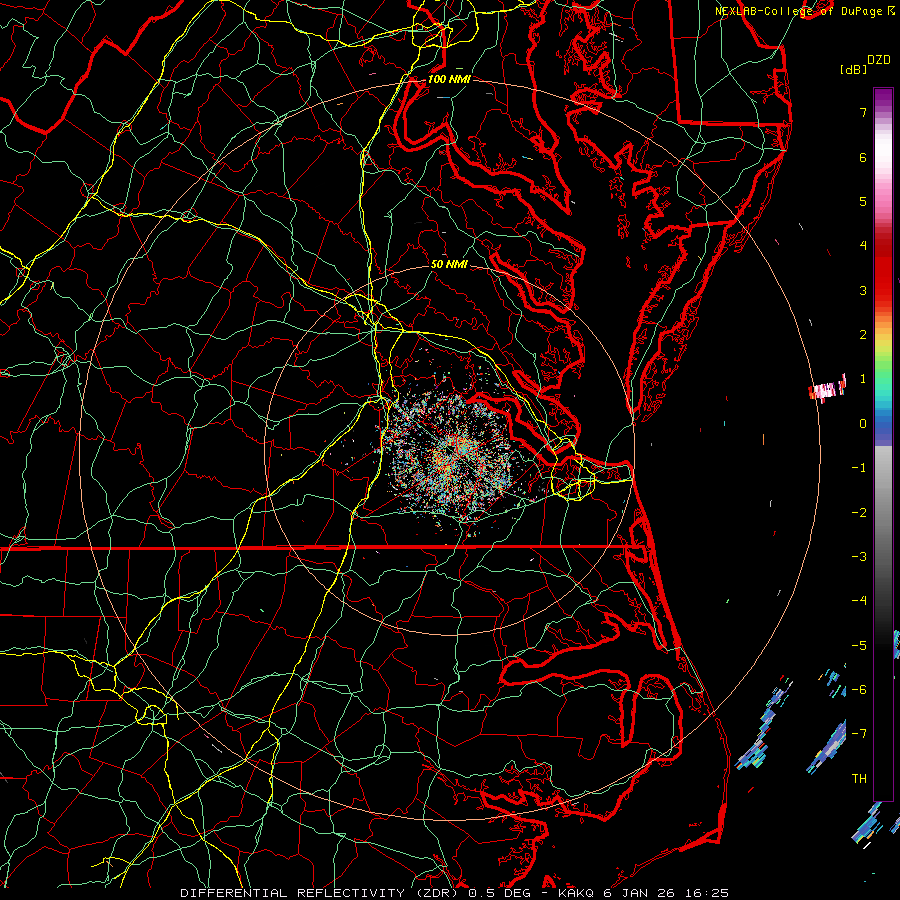Click the color scale value -4

click(x=859, y=600)
